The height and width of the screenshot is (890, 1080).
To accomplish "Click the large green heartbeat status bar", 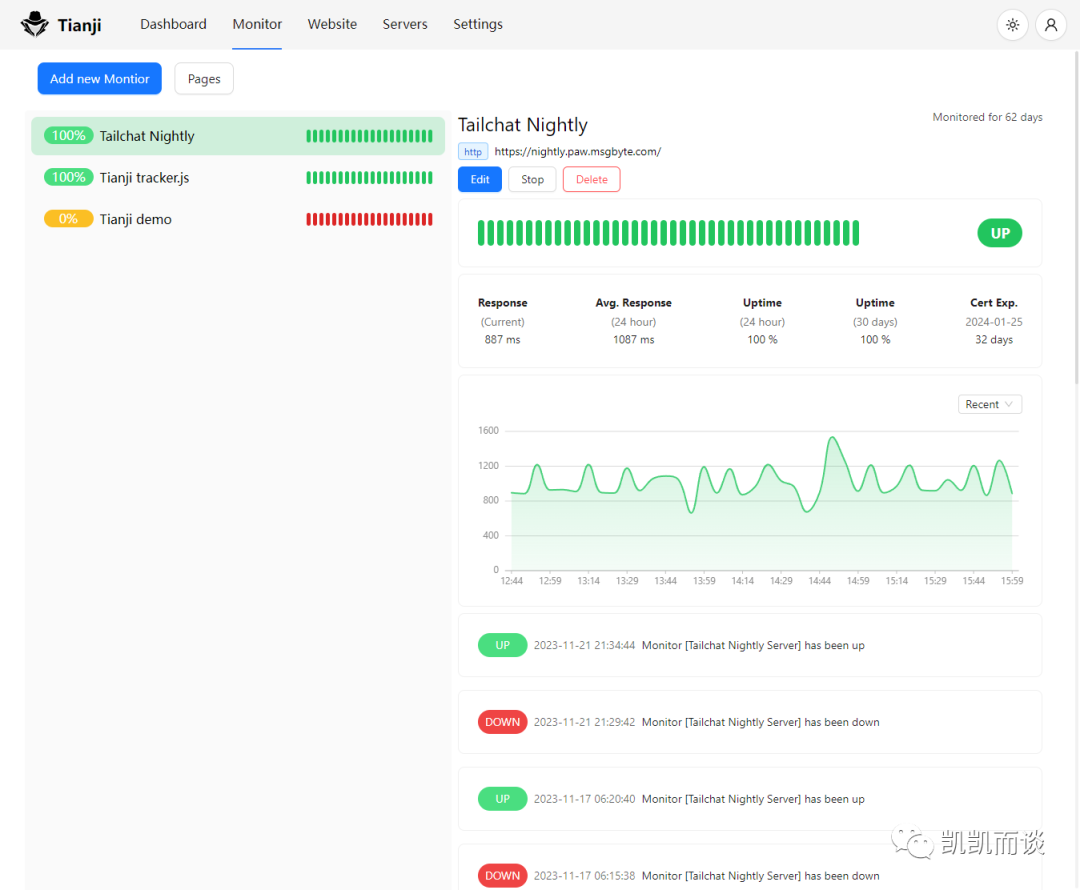I will click(x=668, y=233).
